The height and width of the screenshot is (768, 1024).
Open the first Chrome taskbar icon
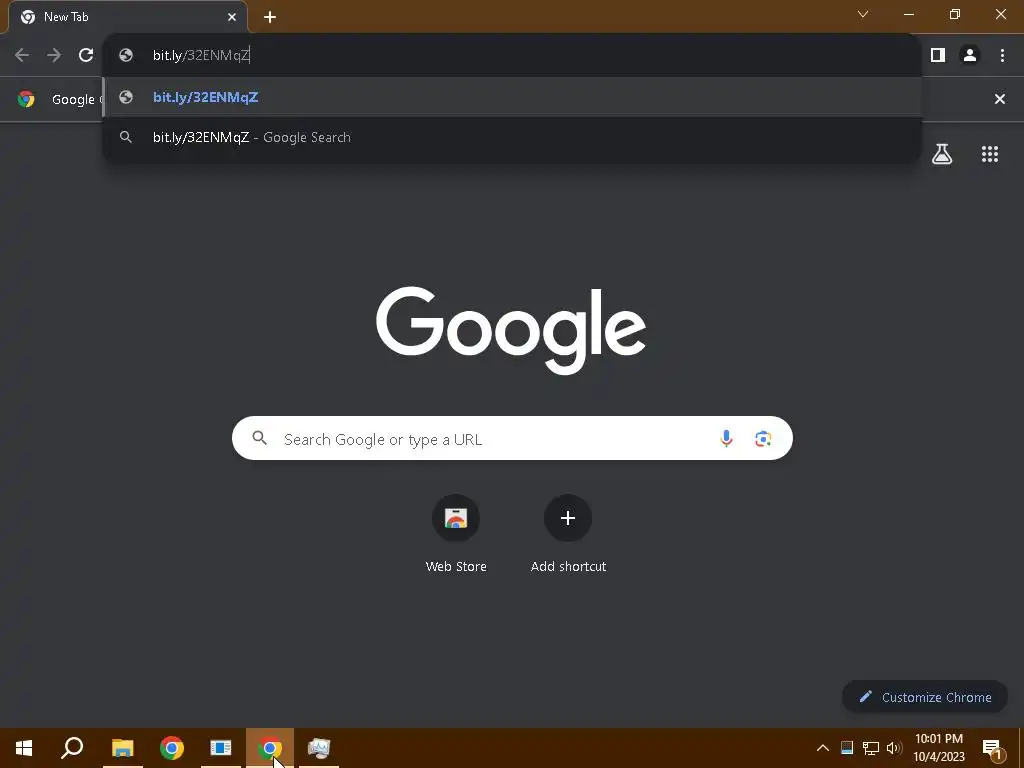click(172, 748)
